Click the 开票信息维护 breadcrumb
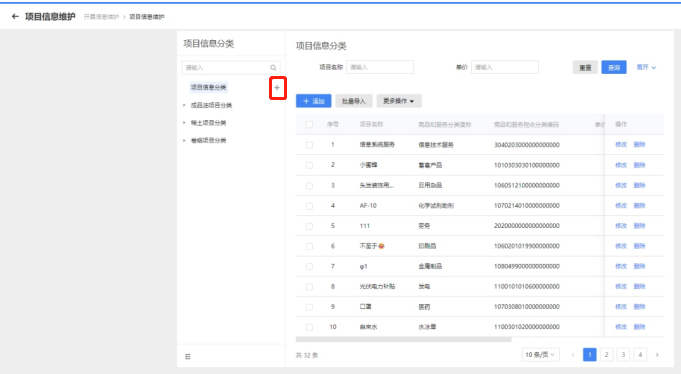The image size is (681, 374). pos(101,17)
